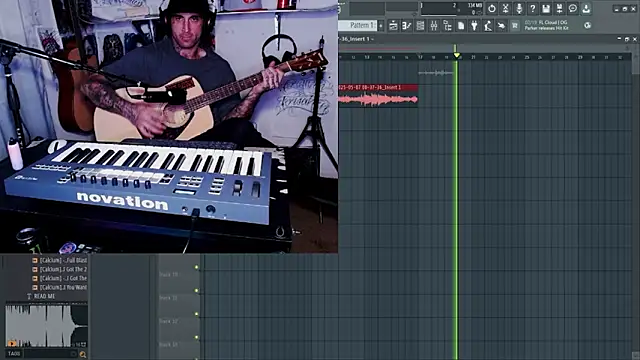
Task: Select the READ ME file in browser
Action: click(44, 296)
